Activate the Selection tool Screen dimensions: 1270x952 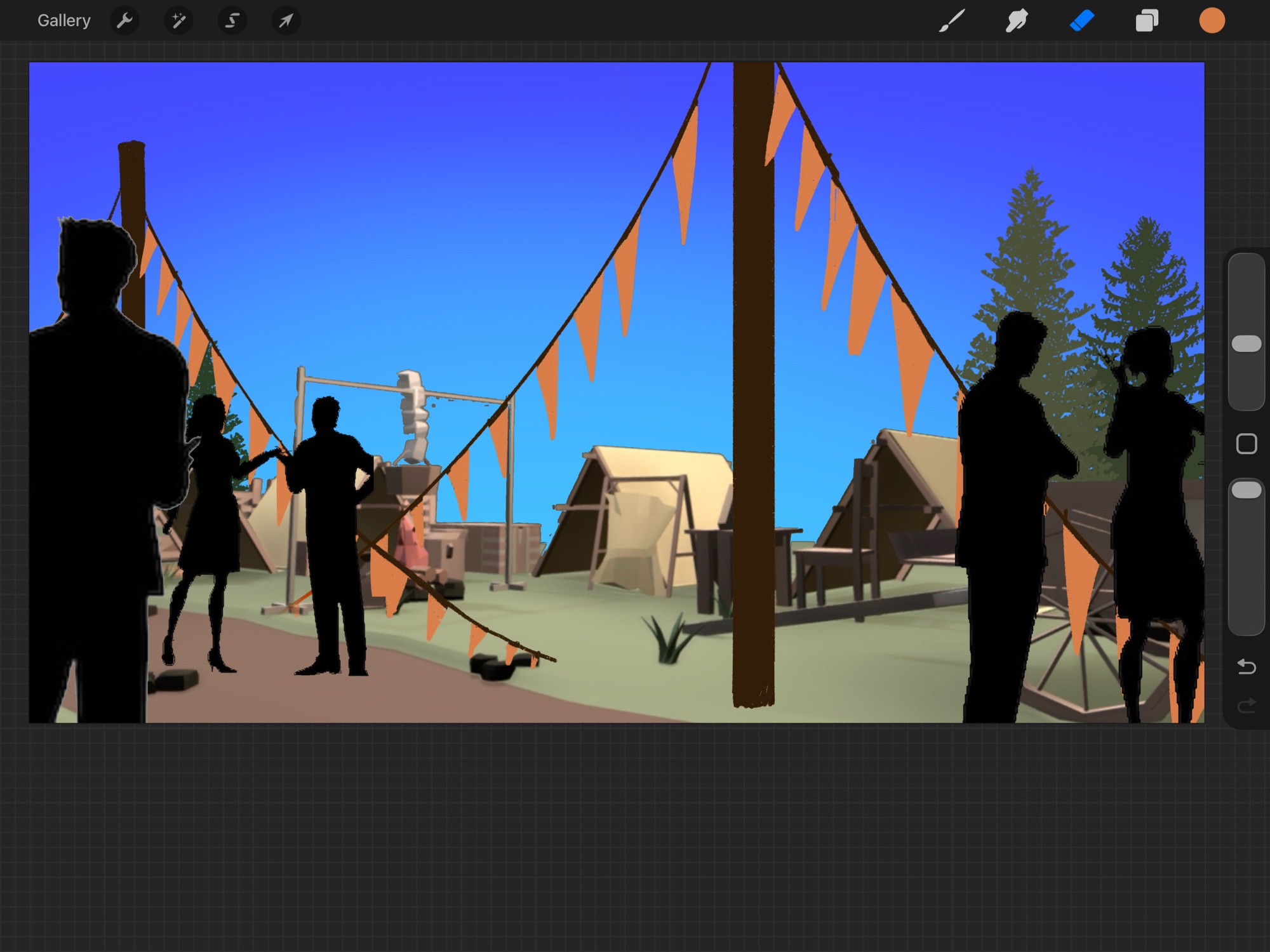pos(232,21)
